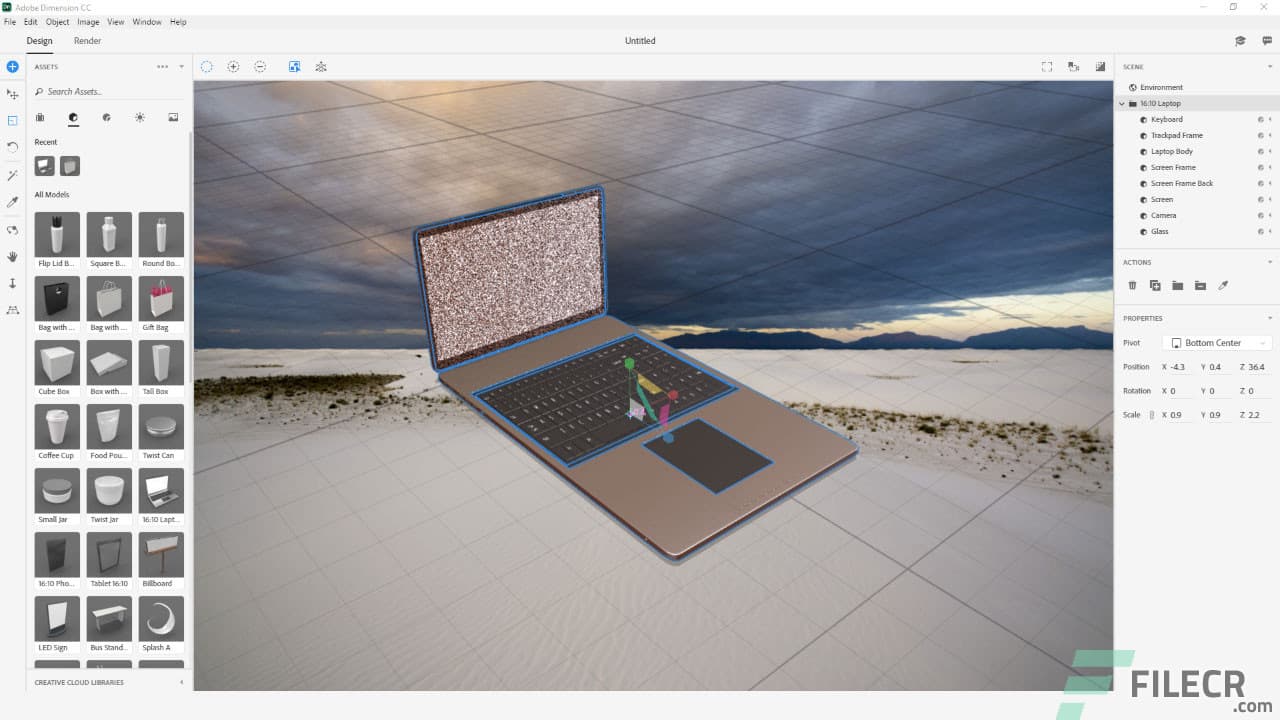
Task: Pick the Eyedropper sampling tool
Action: click(x=12, y=202)
